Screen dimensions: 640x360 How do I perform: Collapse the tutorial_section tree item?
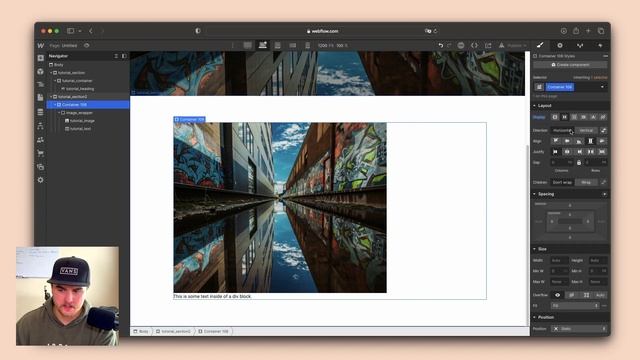pos(51,73)
